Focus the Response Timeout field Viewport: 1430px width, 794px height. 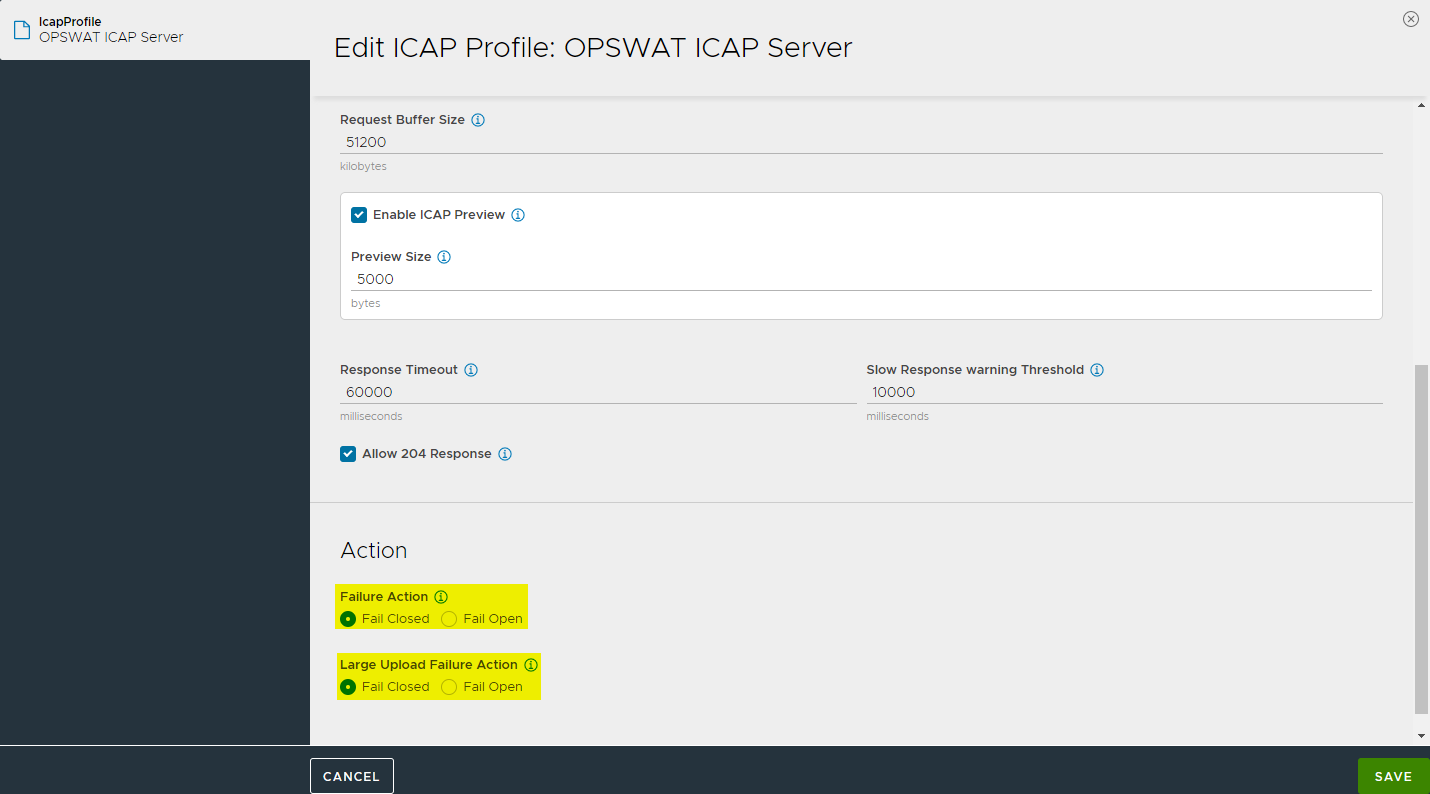(598, 392)
